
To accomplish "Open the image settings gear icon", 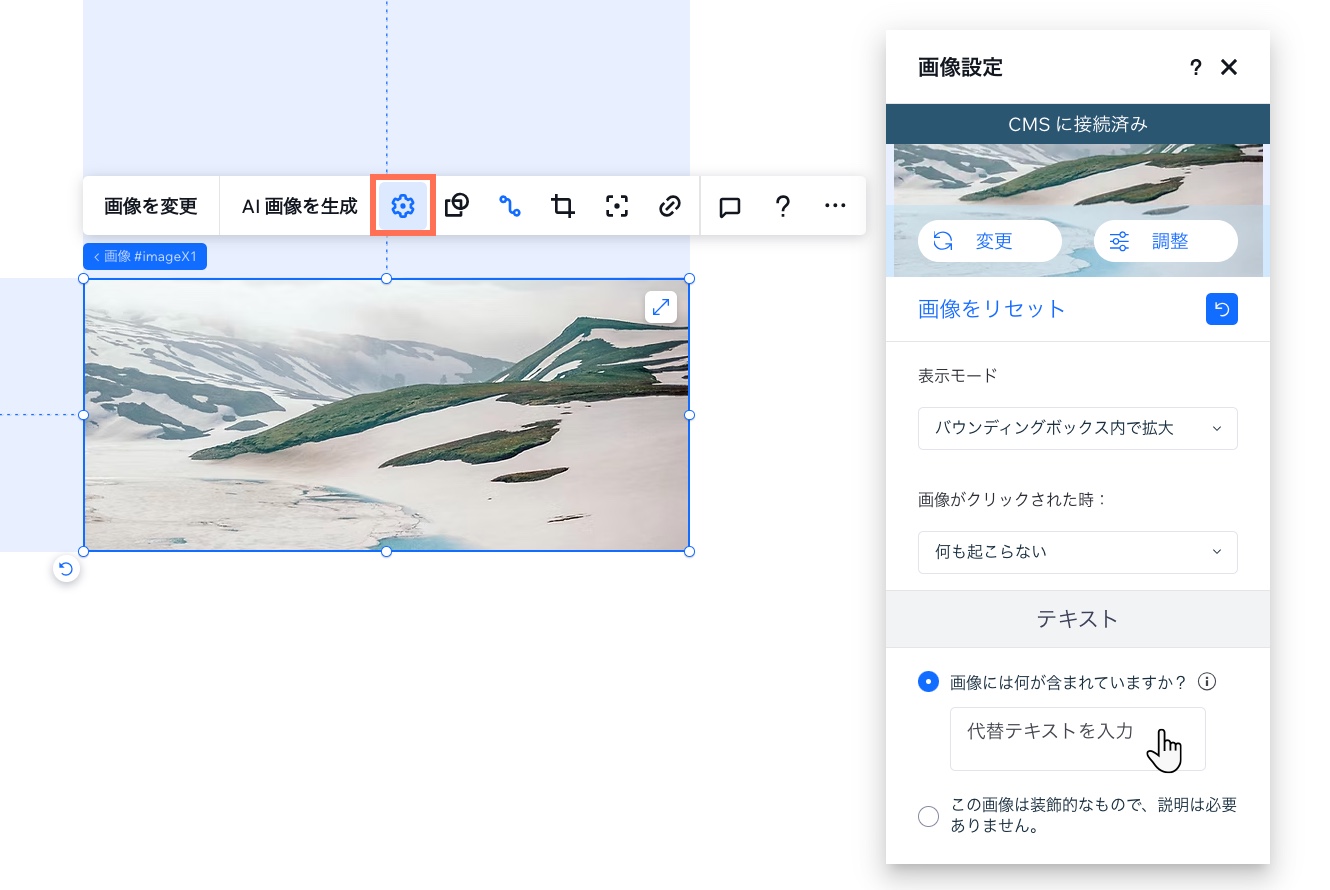I will (403, 205).
